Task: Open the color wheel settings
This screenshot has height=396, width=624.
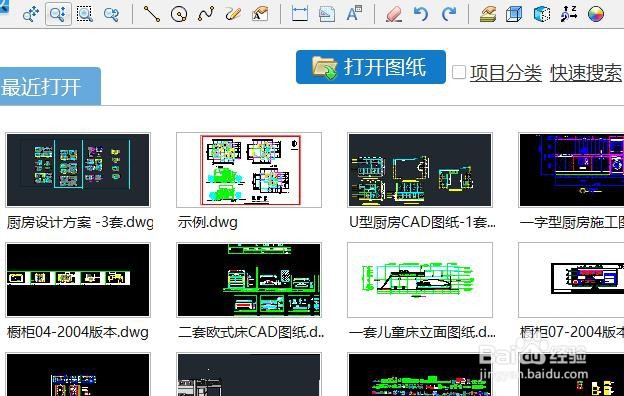Action: tap(596, 14)
